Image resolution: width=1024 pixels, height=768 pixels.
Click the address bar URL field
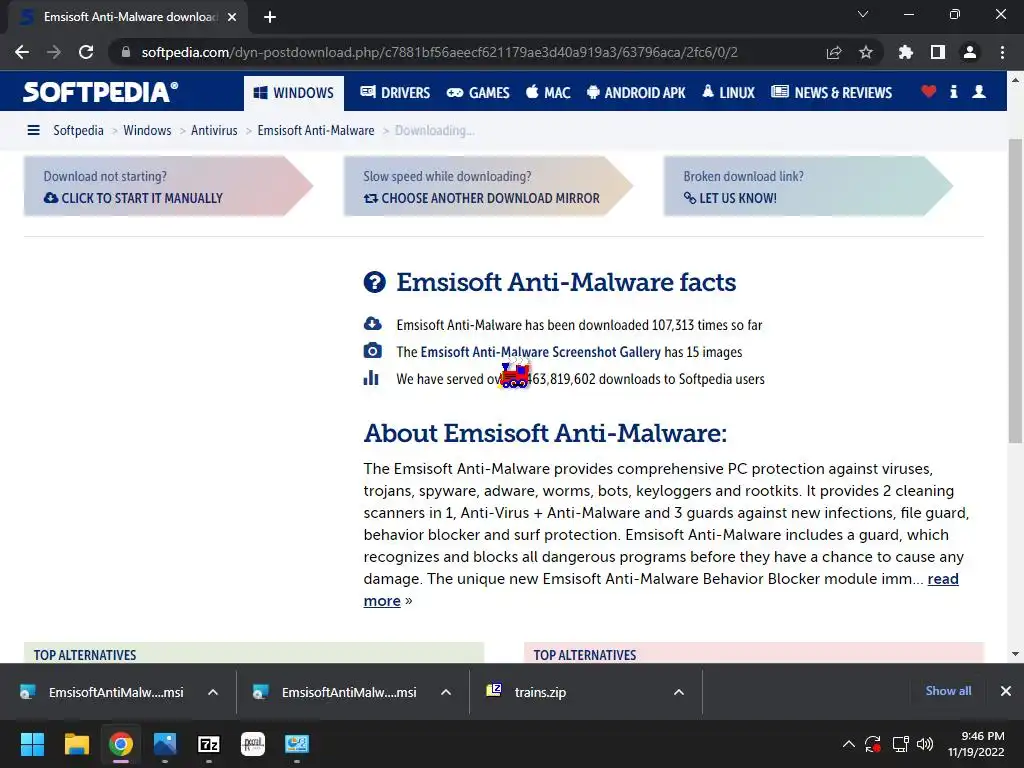click(x=439, y=52)
